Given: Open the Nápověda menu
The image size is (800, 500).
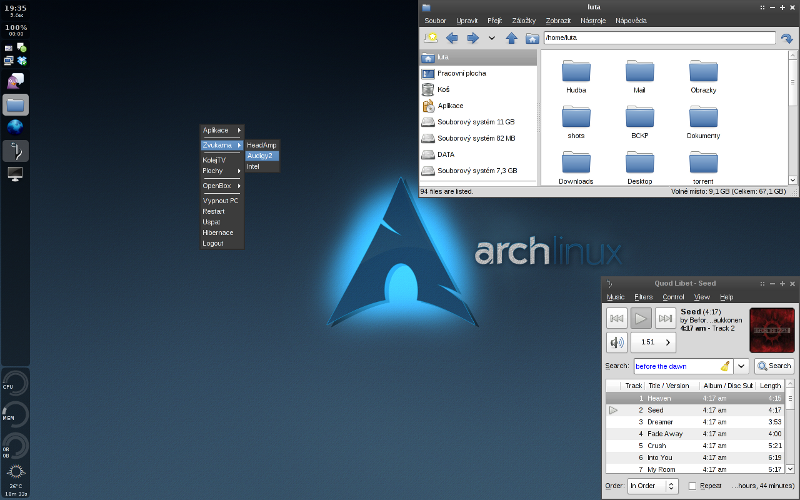Looking at the screenshot, I should click(631, 20).
